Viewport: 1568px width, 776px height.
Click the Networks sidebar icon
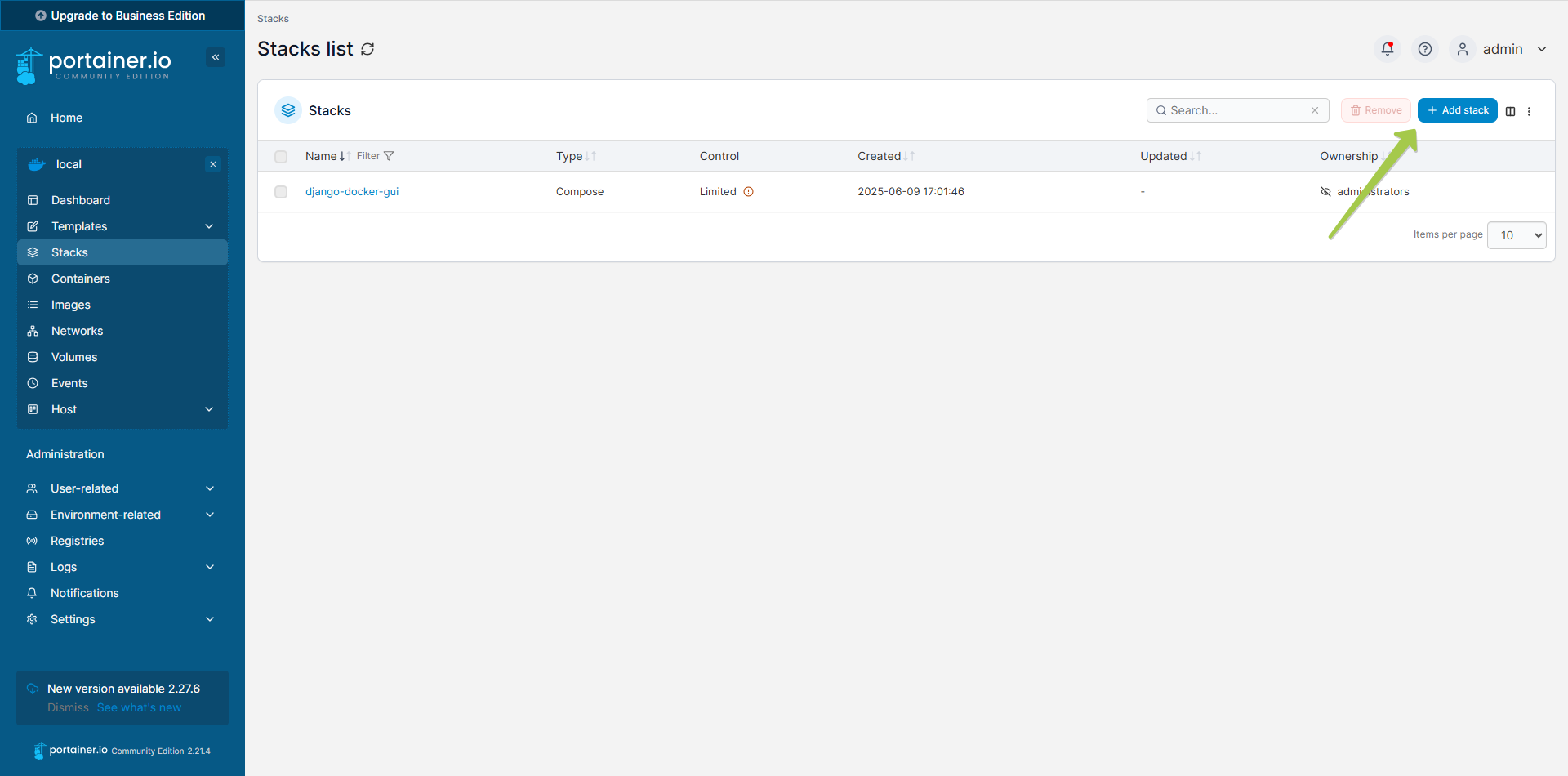33,330
